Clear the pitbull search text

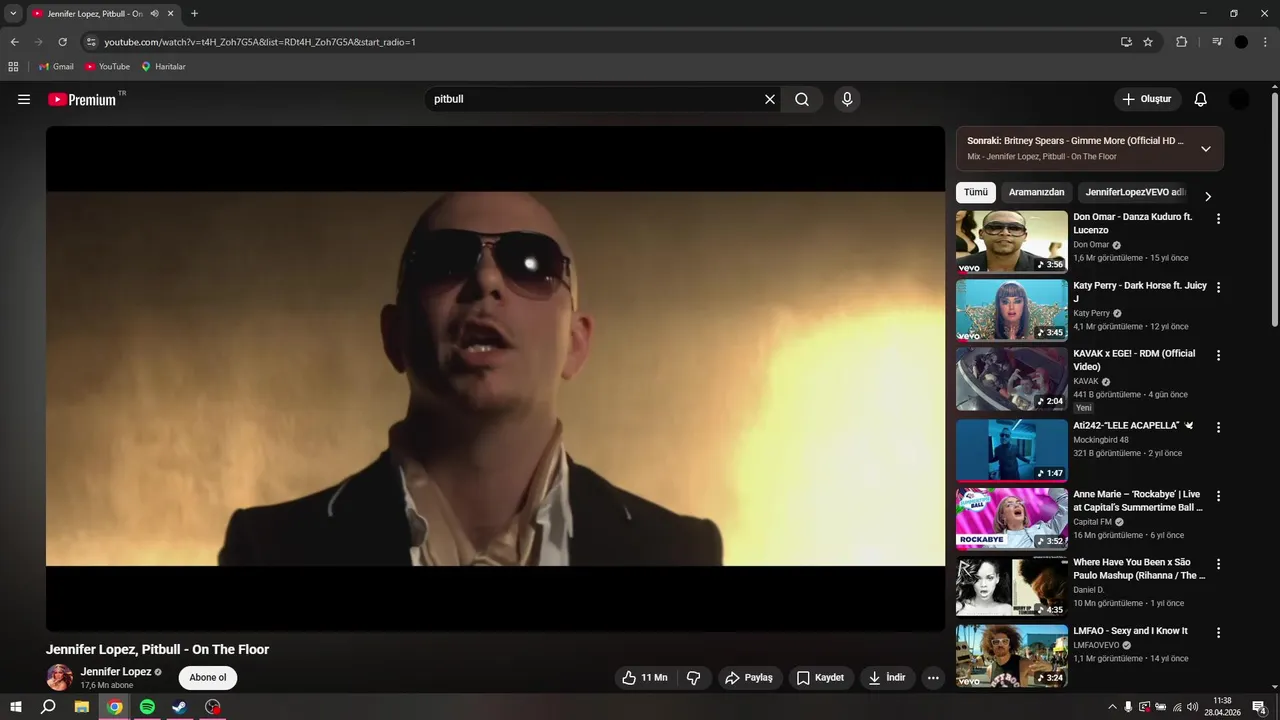770,99
